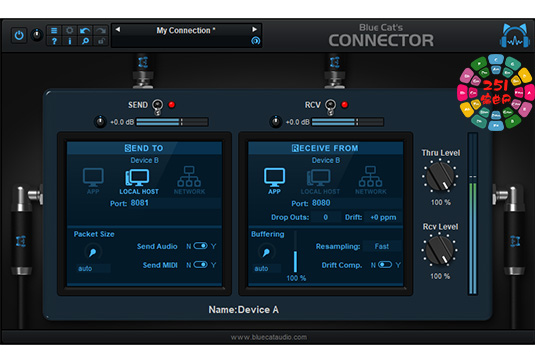Click the SEND connector jack icon
535x363 pixels.
(x=157, y=106)
